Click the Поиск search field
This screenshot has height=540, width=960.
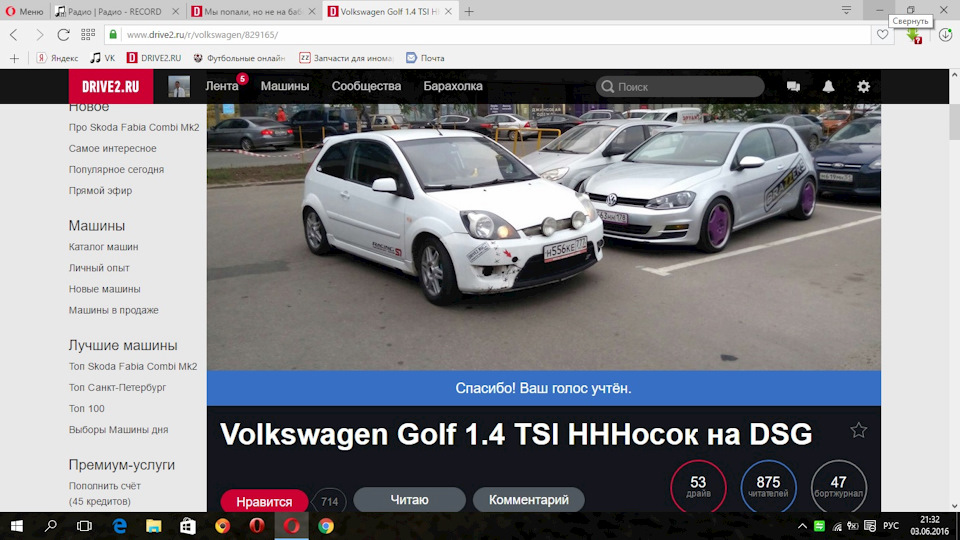click(680, 86)
